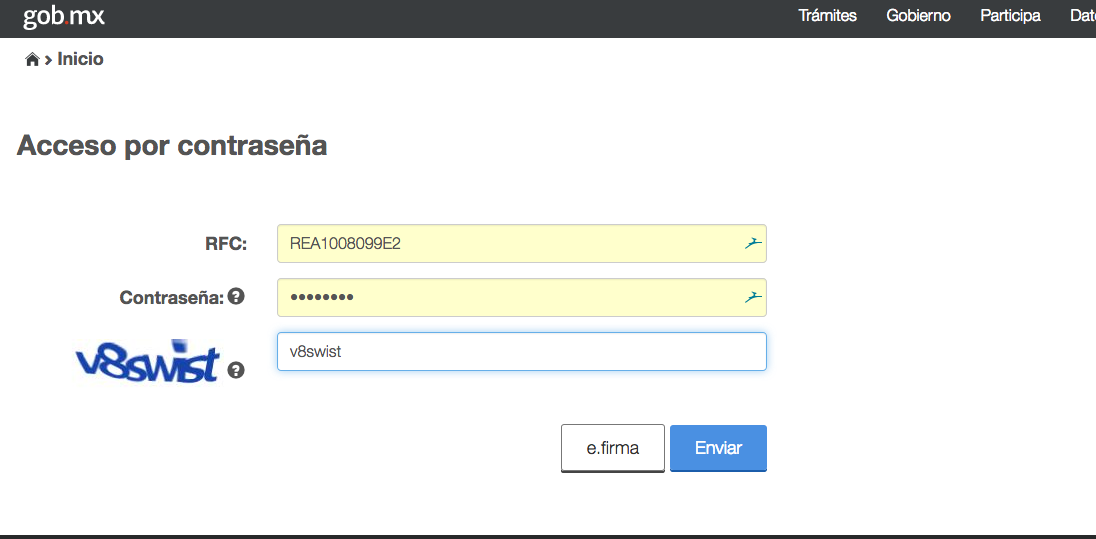
Task: Click the e.firma button
Action: 613,448
